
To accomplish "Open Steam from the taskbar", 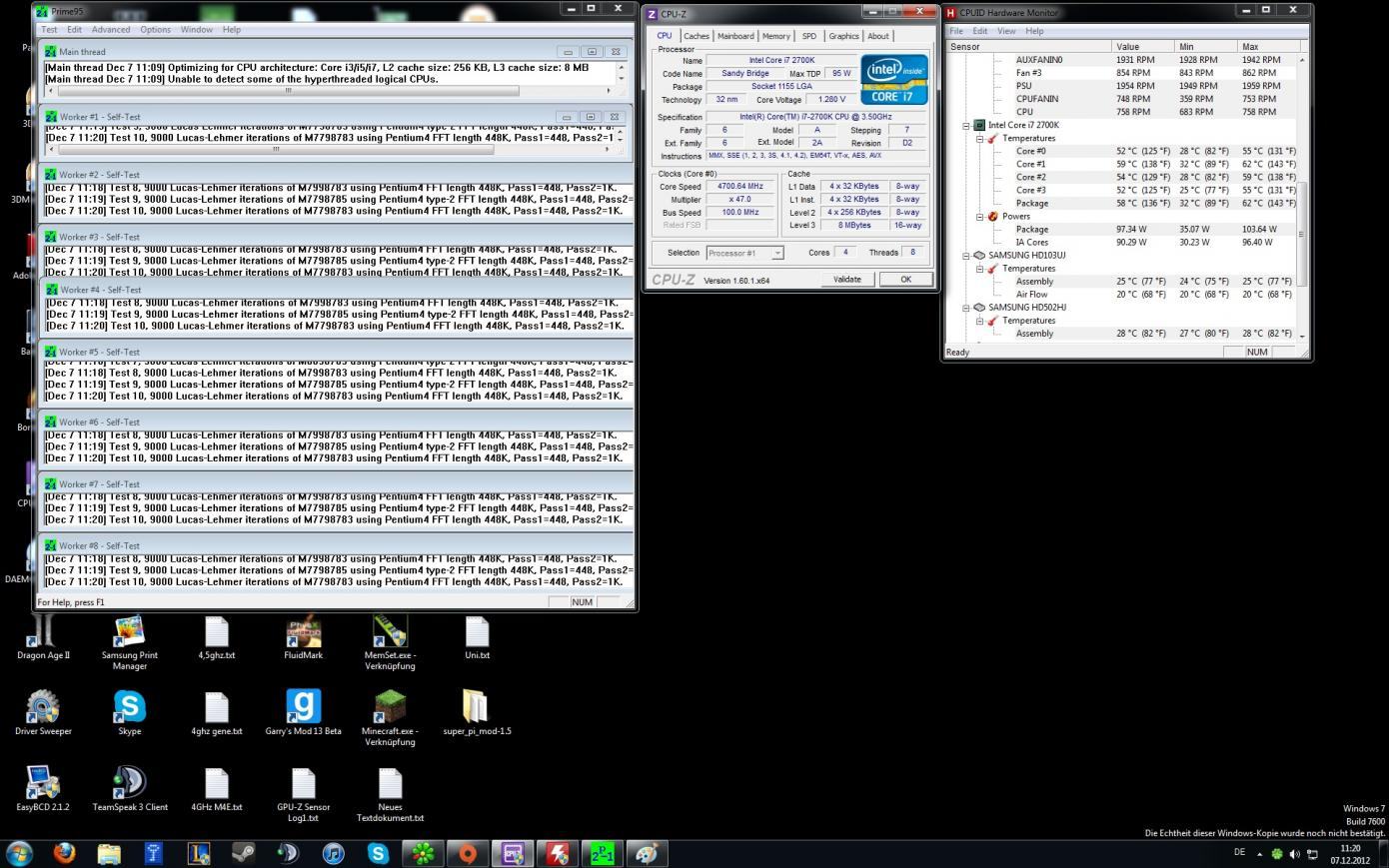I will click(x=243, y=853).
